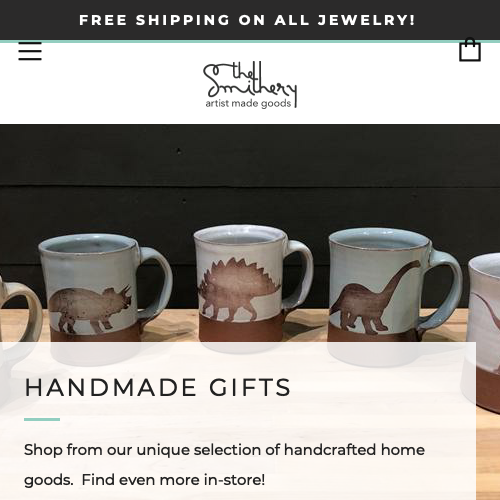This screenshot has width=500, height=500.
Task: Click the 'Find even more in-store!' text
Action: (x=173, y=480)
